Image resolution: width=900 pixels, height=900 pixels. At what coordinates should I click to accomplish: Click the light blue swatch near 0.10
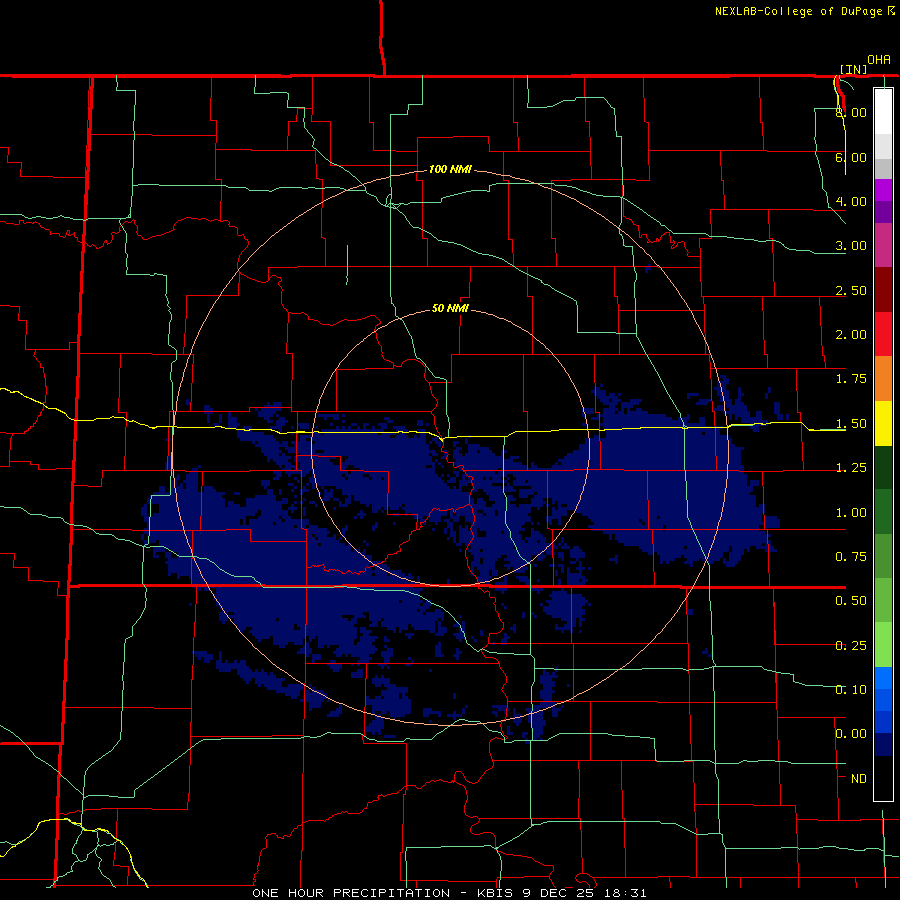[x=883, y=678]
